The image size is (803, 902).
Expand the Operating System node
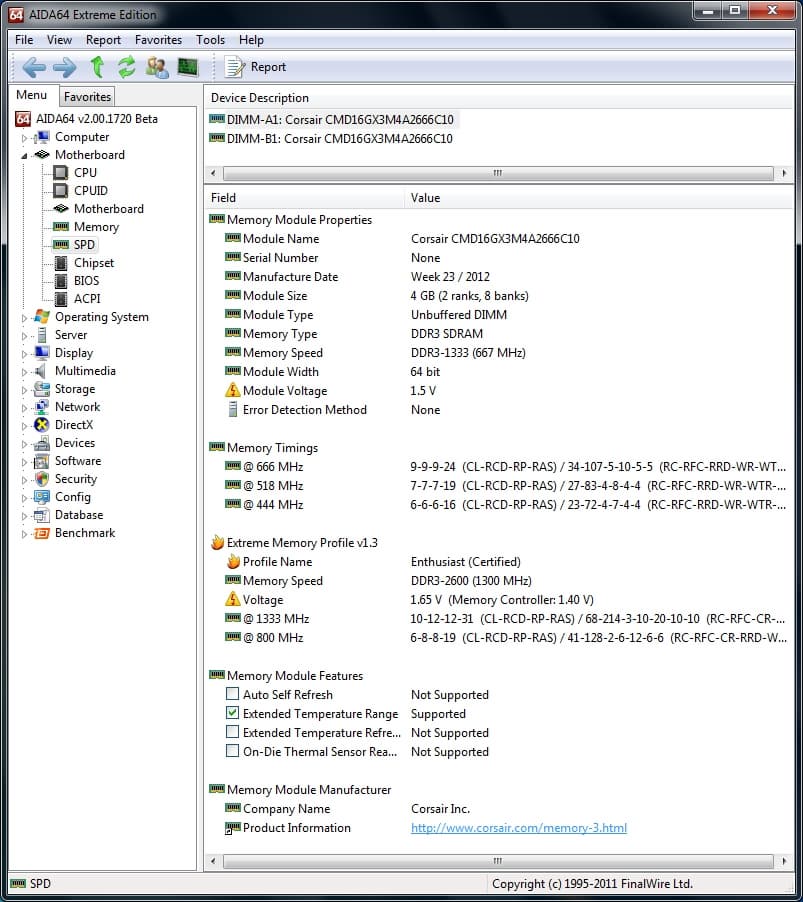(24, 318)
